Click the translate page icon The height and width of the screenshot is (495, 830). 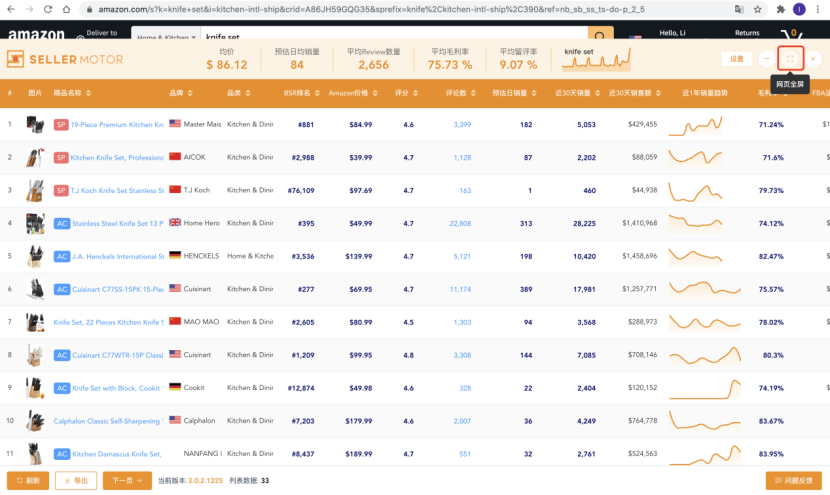click(739, 9)
